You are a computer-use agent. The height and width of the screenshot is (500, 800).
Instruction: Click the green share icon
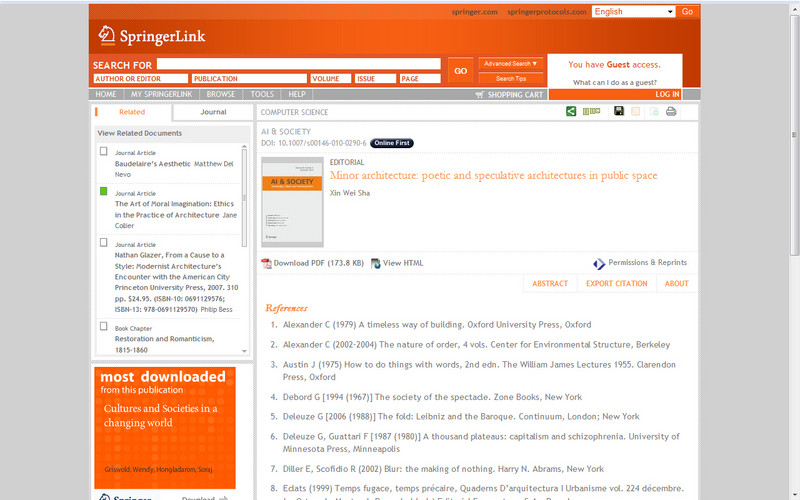click(x=571, y=112)
